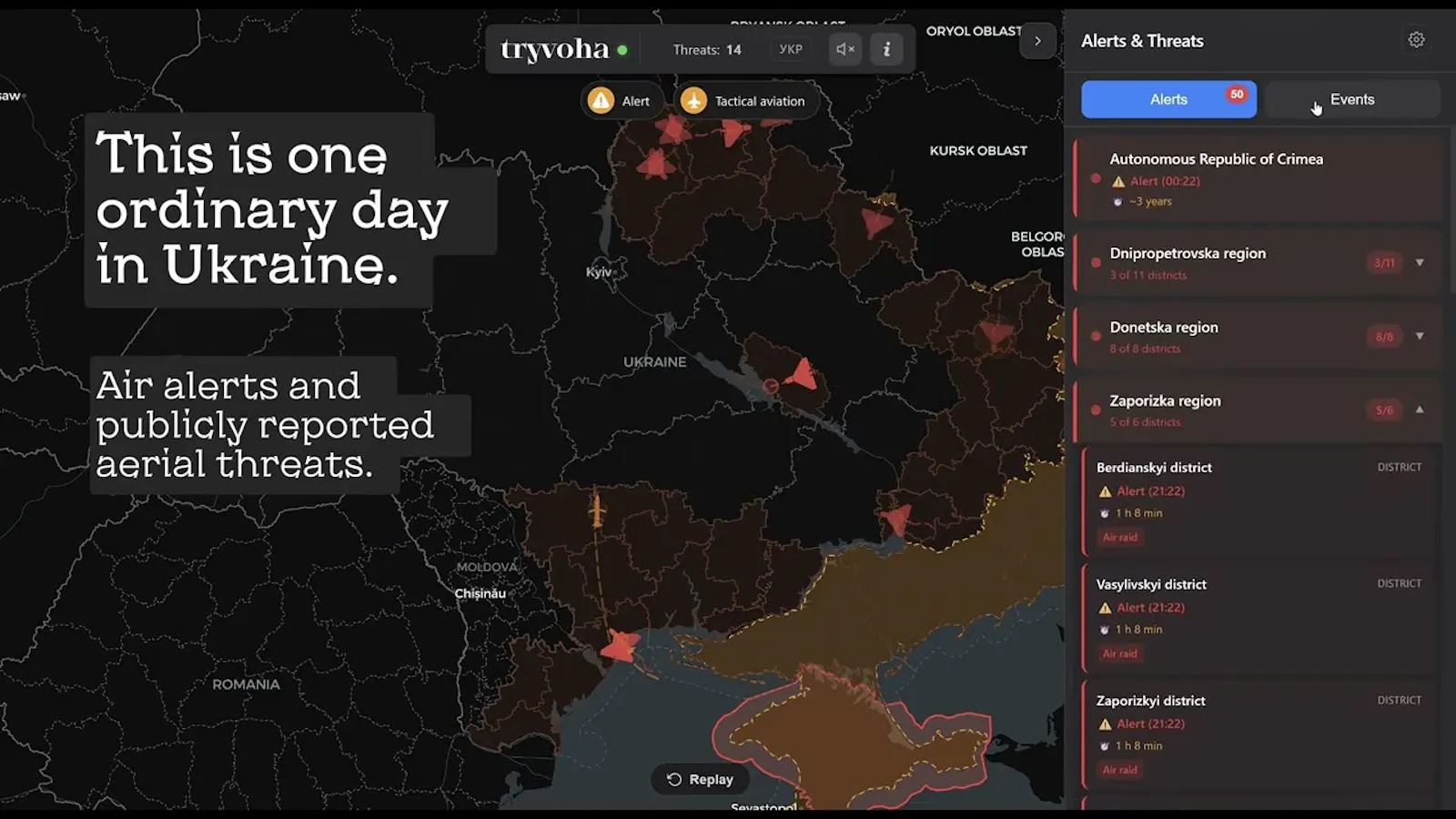1456x819 pixels.
Task: Open the info button in top bar
Action: [886, 49]
